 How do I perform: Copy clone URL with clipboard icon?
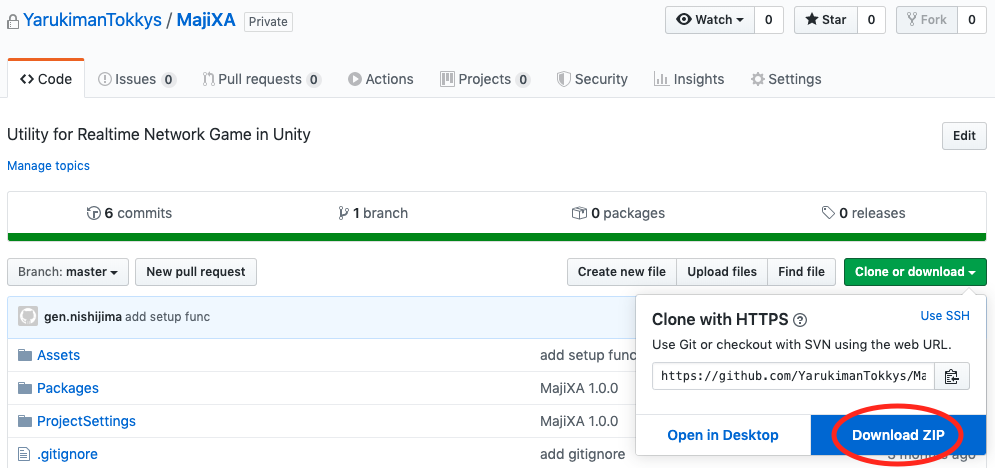(x=952, y=376)
